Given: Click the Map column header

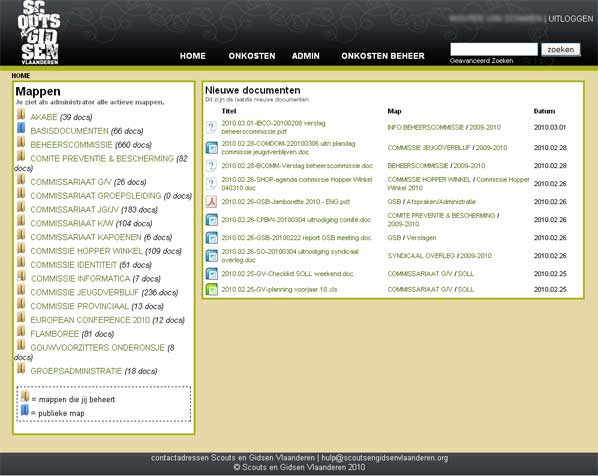Looking at the screenshot, I should (394, 111).
